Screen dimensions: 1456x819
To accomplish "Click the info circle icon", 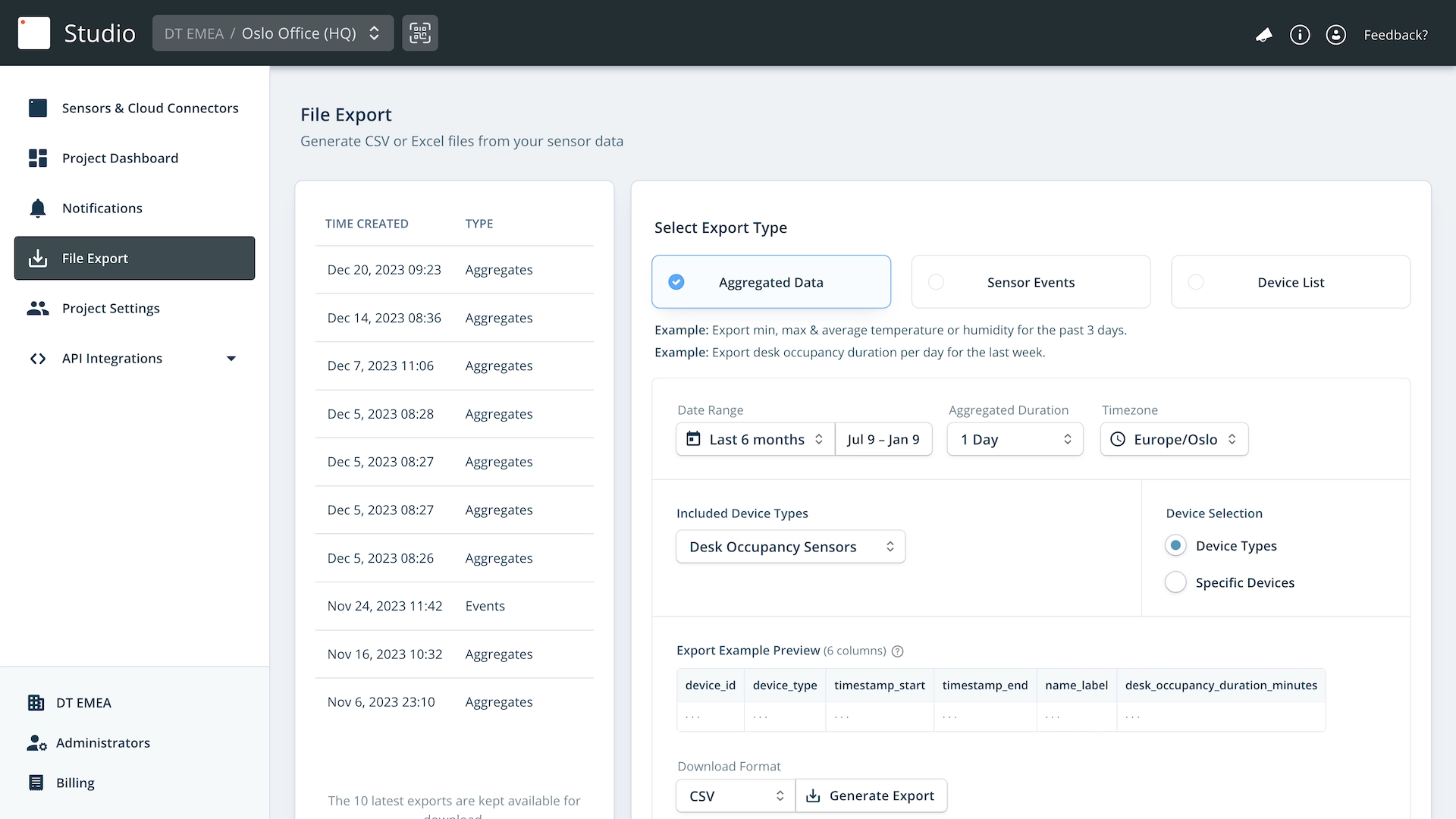I will [x=1300, y=35].
